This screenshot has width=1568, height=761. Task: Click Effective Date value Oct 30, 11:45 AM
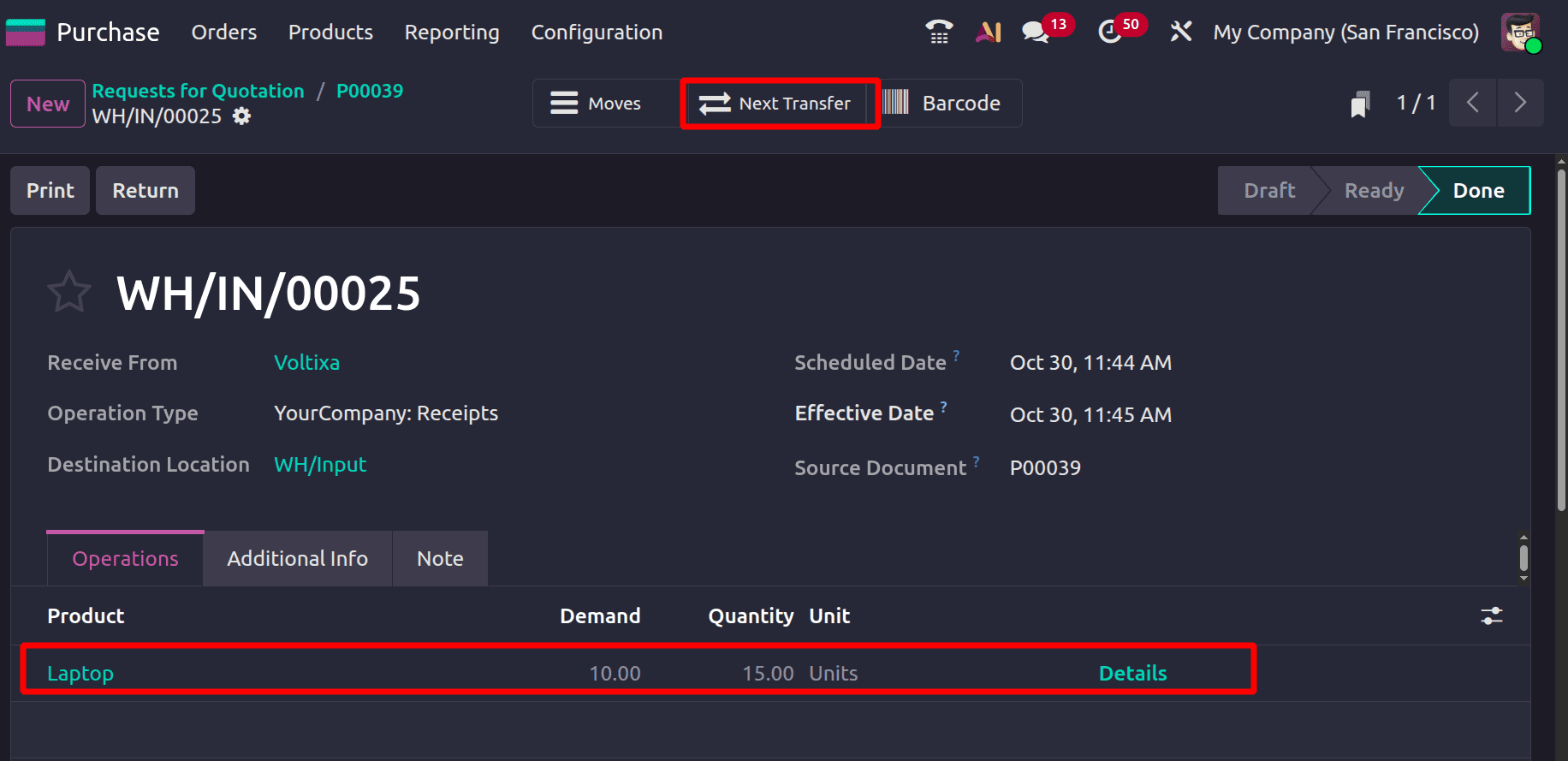pos(1090,414)
